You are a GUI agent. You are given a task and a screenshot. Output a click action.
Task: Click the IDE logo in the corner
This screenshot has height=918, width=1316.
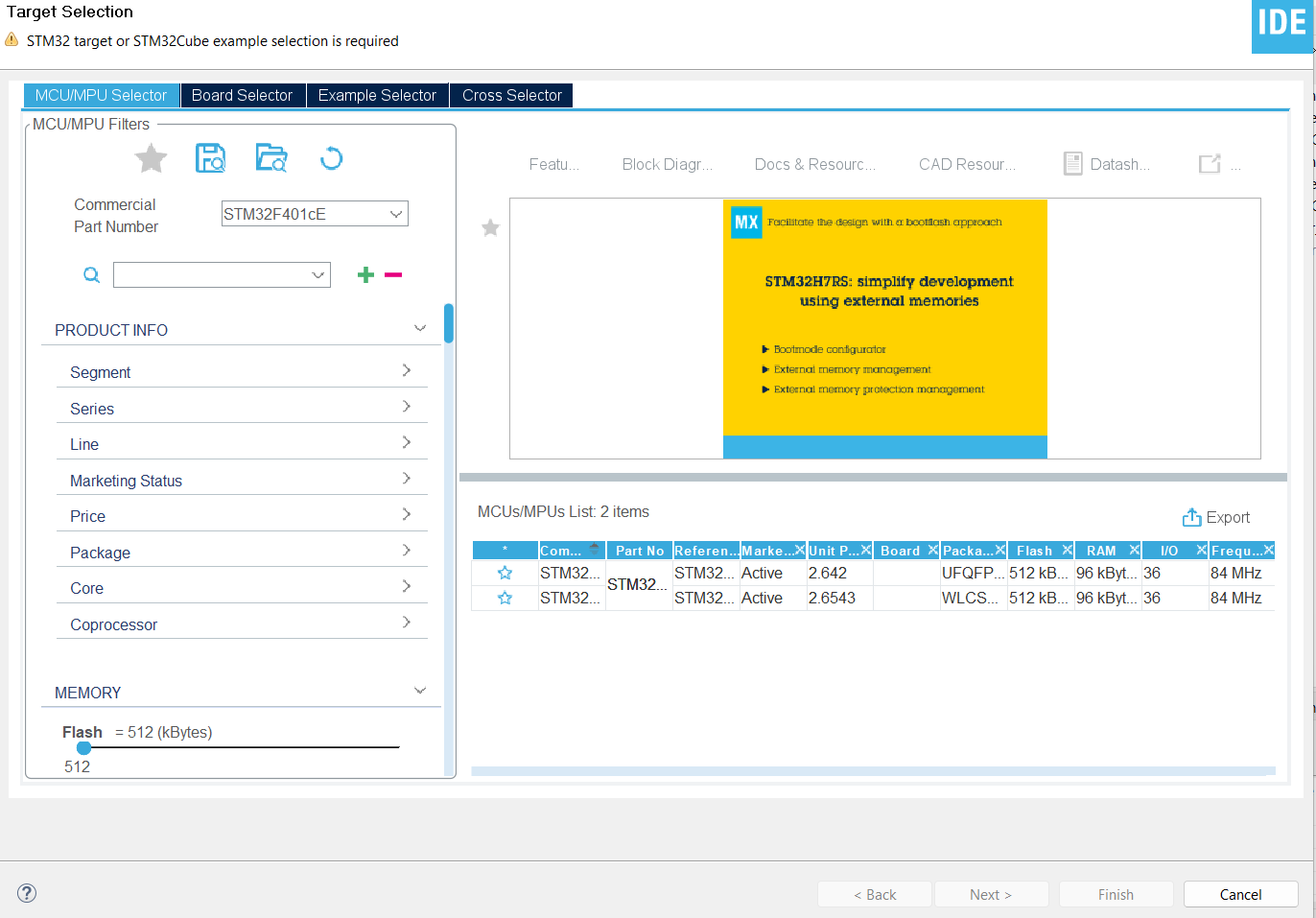click(x=1281, y=26)
